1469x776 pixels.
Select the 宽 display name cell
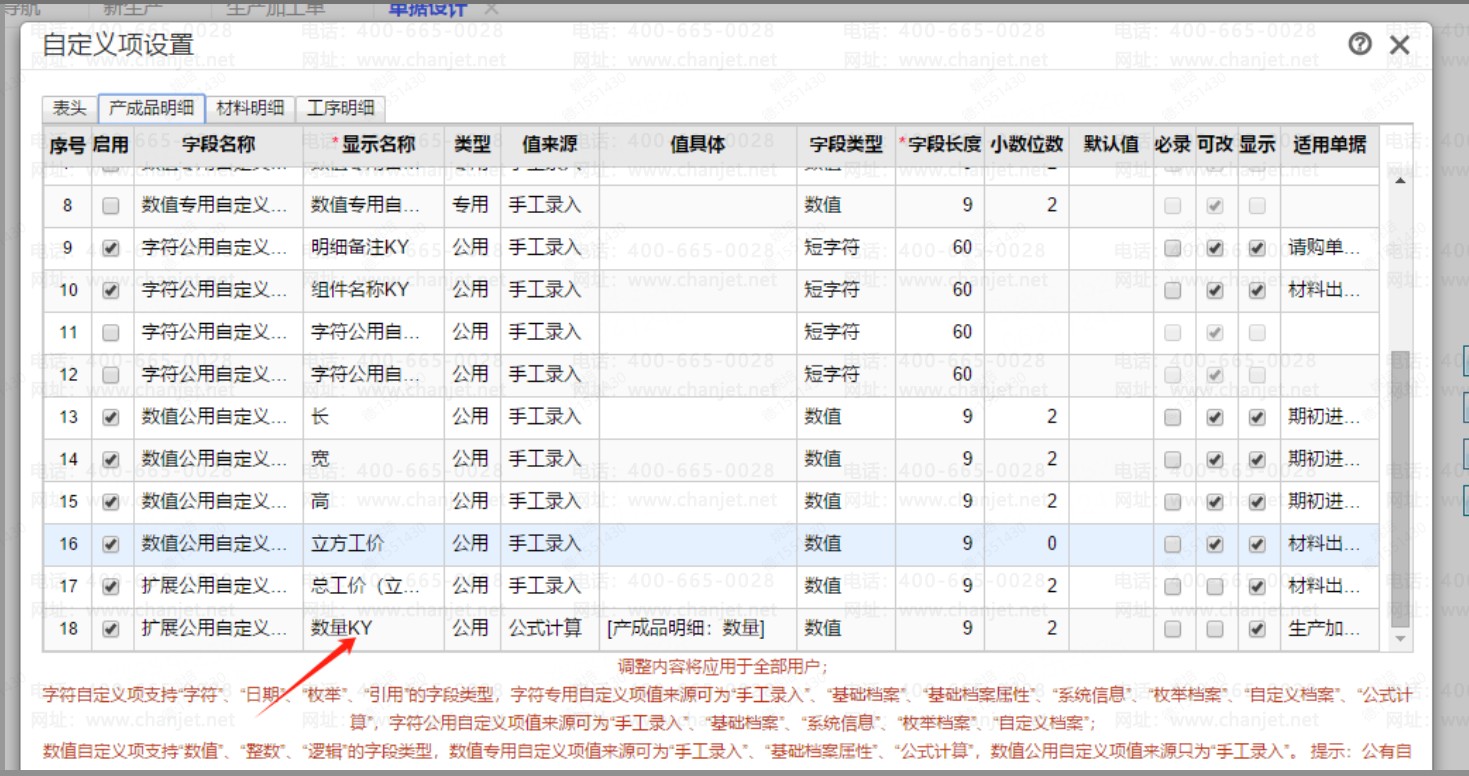pos(374,459)
